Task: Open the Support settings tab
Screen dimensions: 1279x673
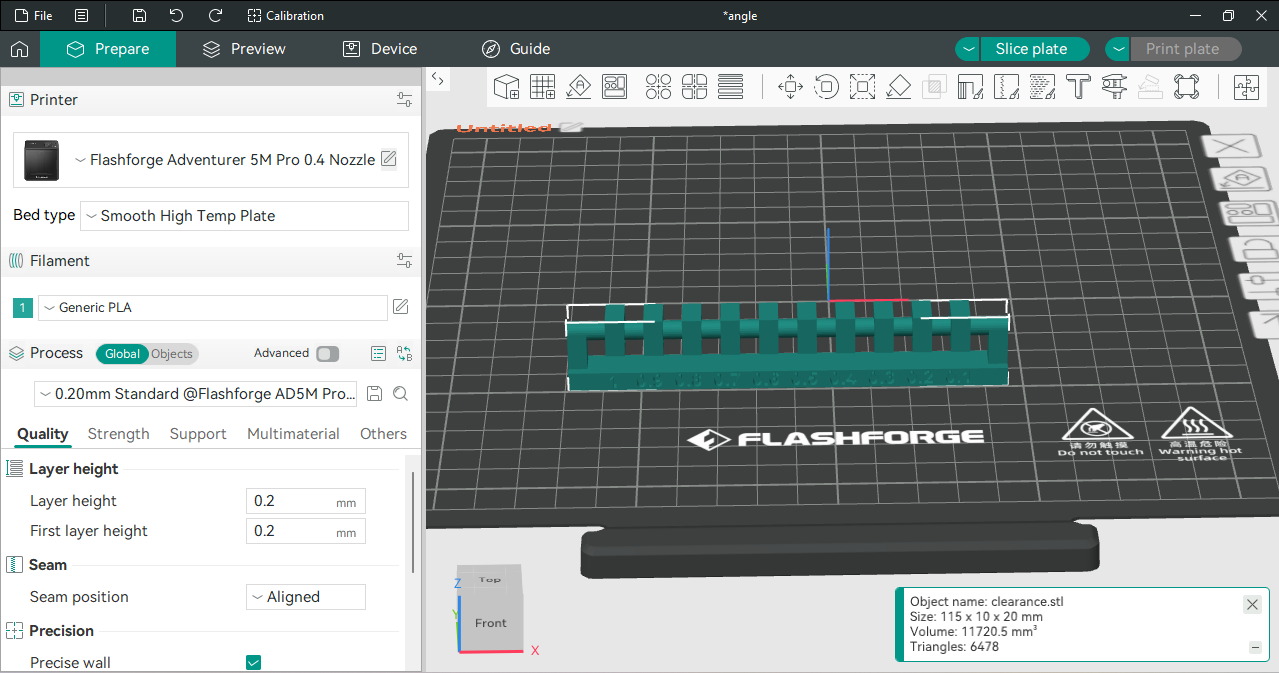Action: click(198, 434)
